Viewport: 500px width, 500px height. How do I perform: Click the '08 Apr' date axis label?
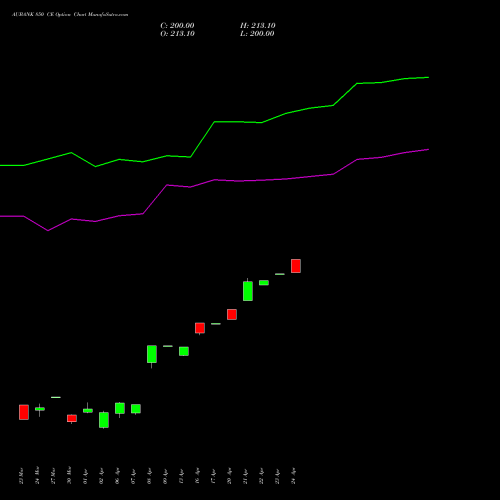click(149, 476)
